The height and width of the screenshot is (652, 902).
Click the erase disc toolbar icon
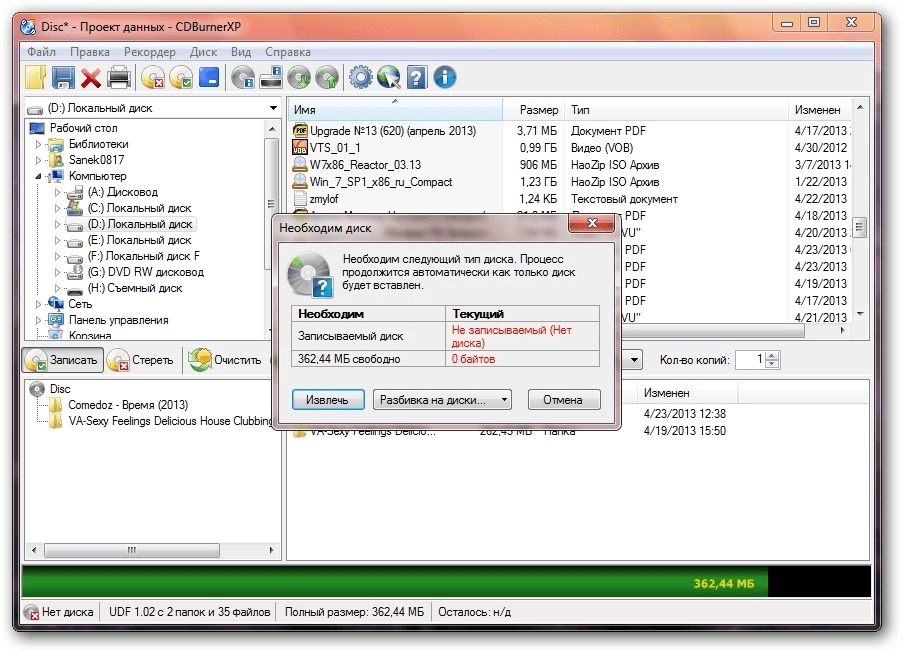click(x=152, y=78)
